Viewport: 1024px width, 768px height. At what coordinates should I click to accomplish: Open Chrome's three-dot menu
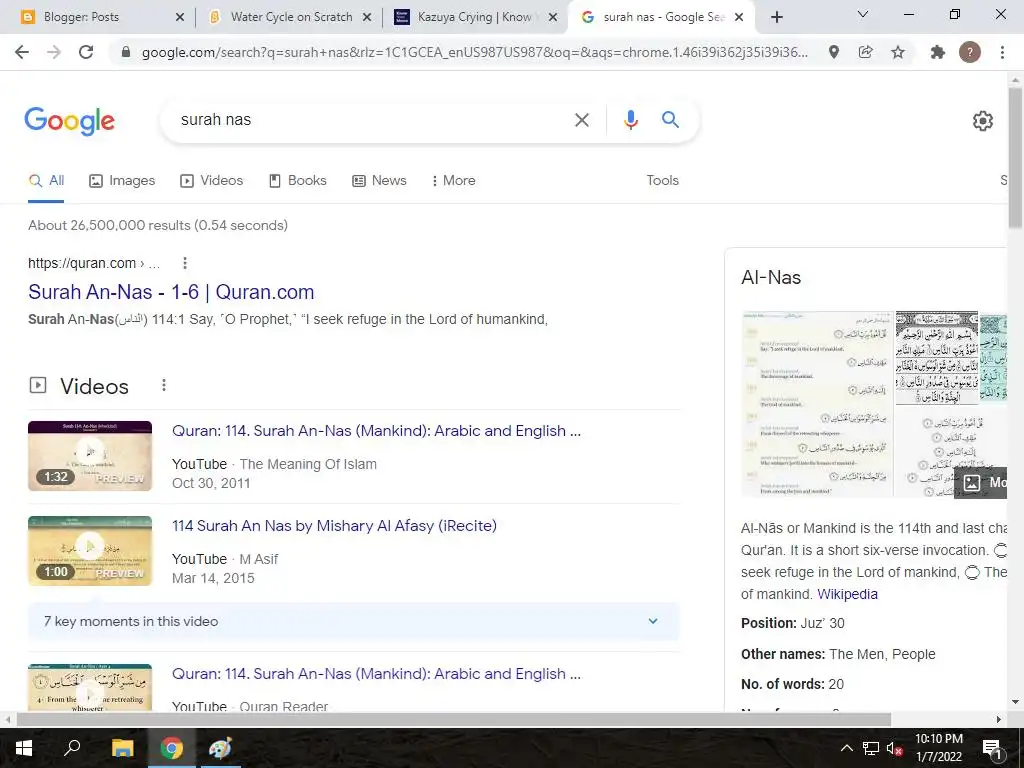pyautogui.click(x=1002, y=52)
